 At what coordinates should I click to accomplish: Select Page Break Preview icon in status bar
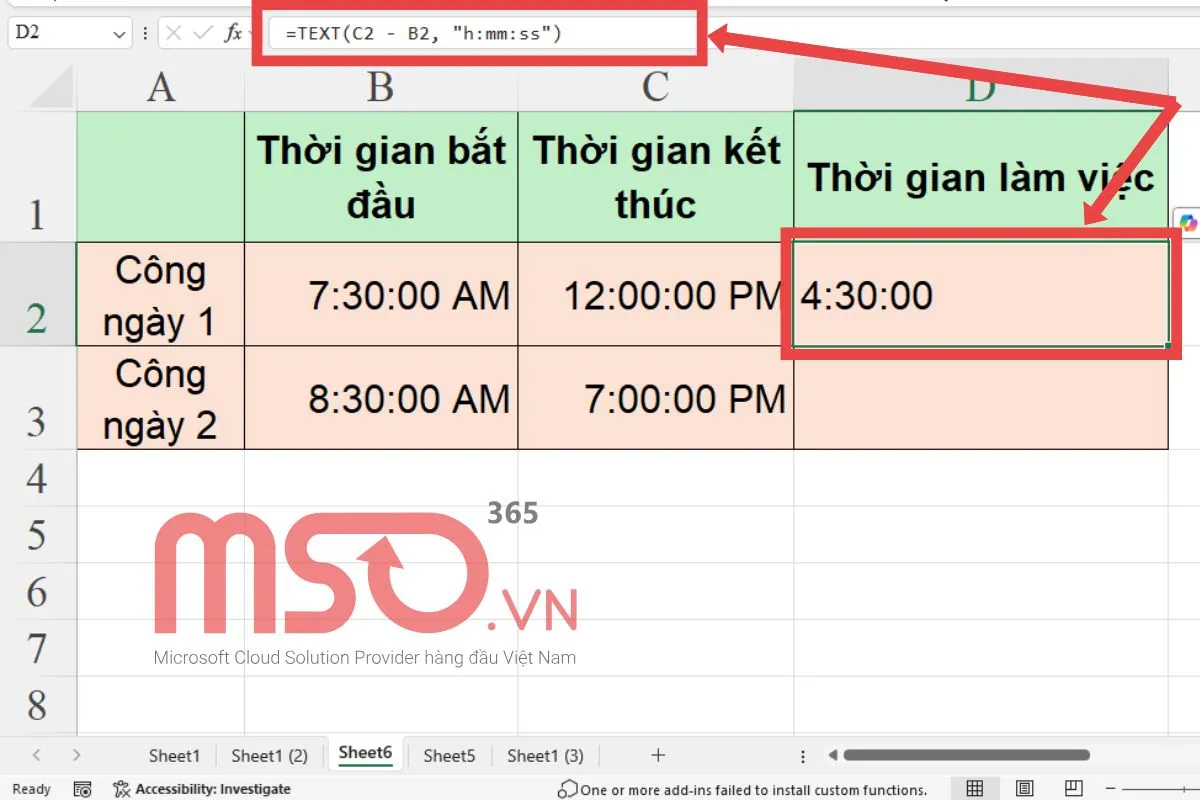pos(1073,789)
